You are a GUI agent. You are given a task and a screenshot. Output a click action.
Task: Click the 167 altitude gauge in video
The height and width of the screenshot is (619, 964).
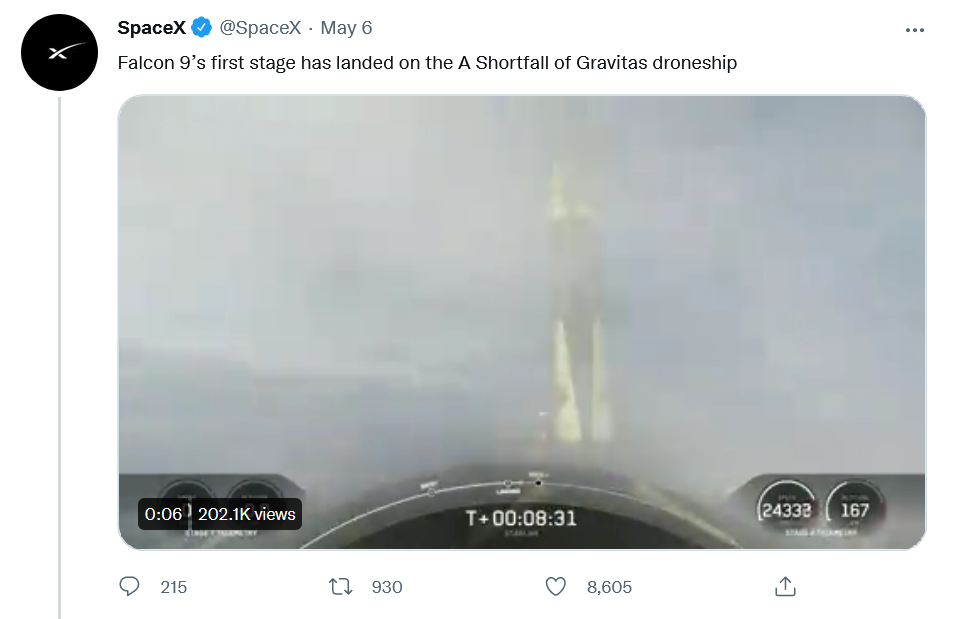(855, 510)
